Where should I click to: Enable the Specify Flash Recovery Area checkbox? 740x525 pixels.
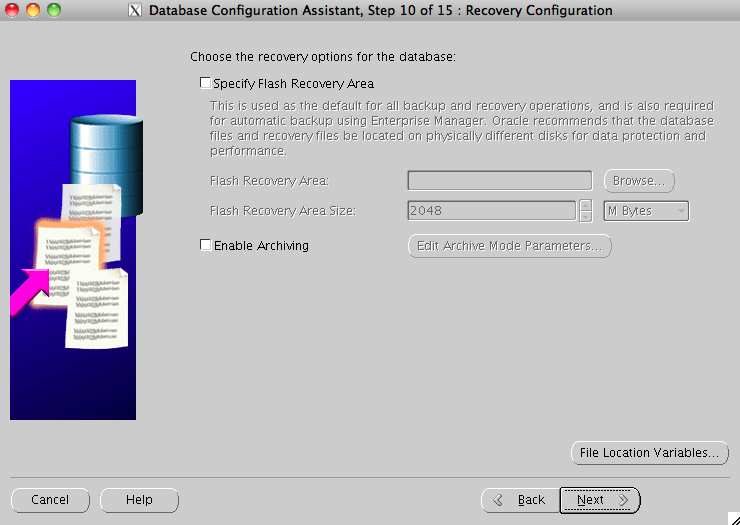tap(206, 84)
